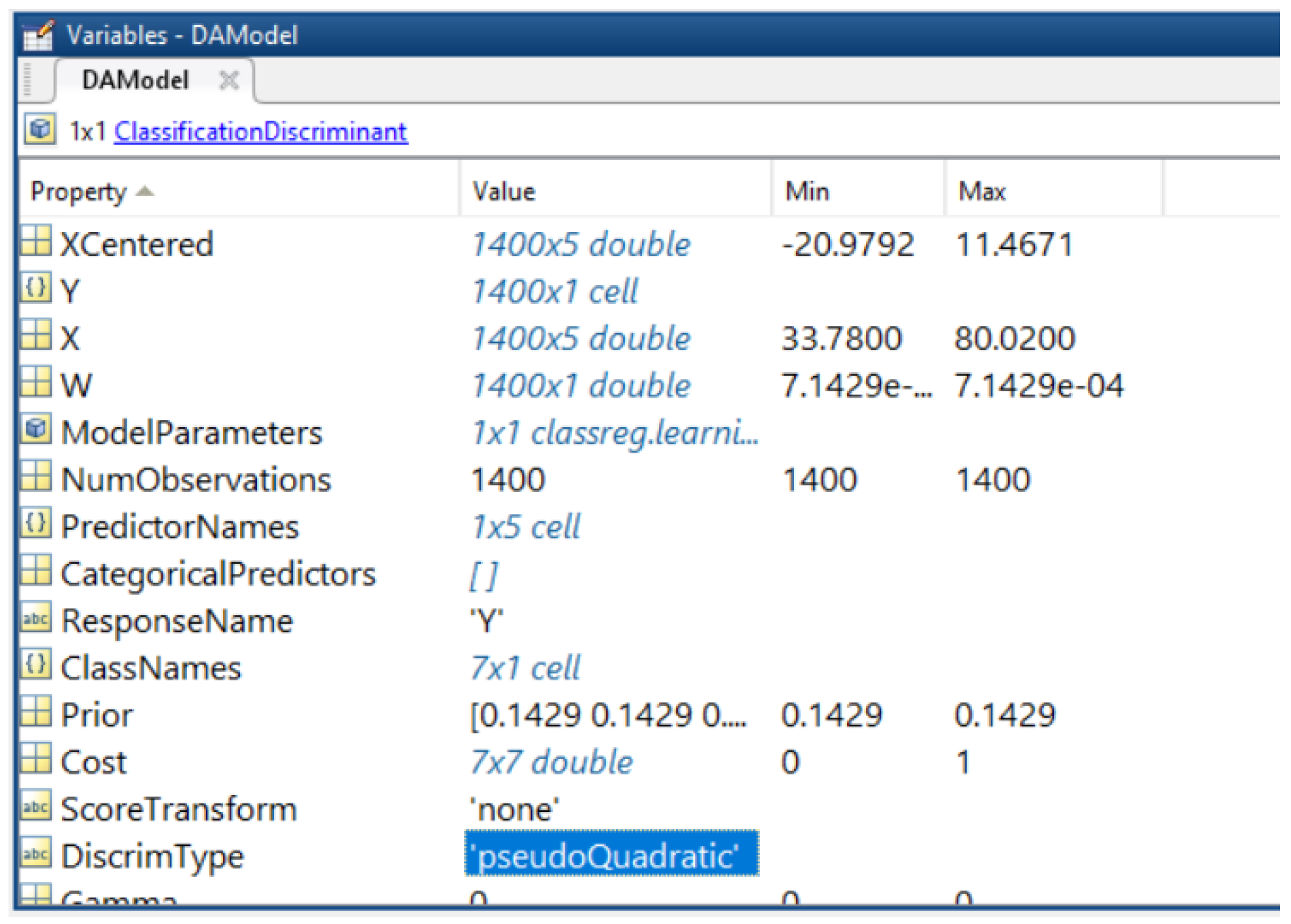
Task: Click the object icon next to ModelParameters
Action: 36,429
